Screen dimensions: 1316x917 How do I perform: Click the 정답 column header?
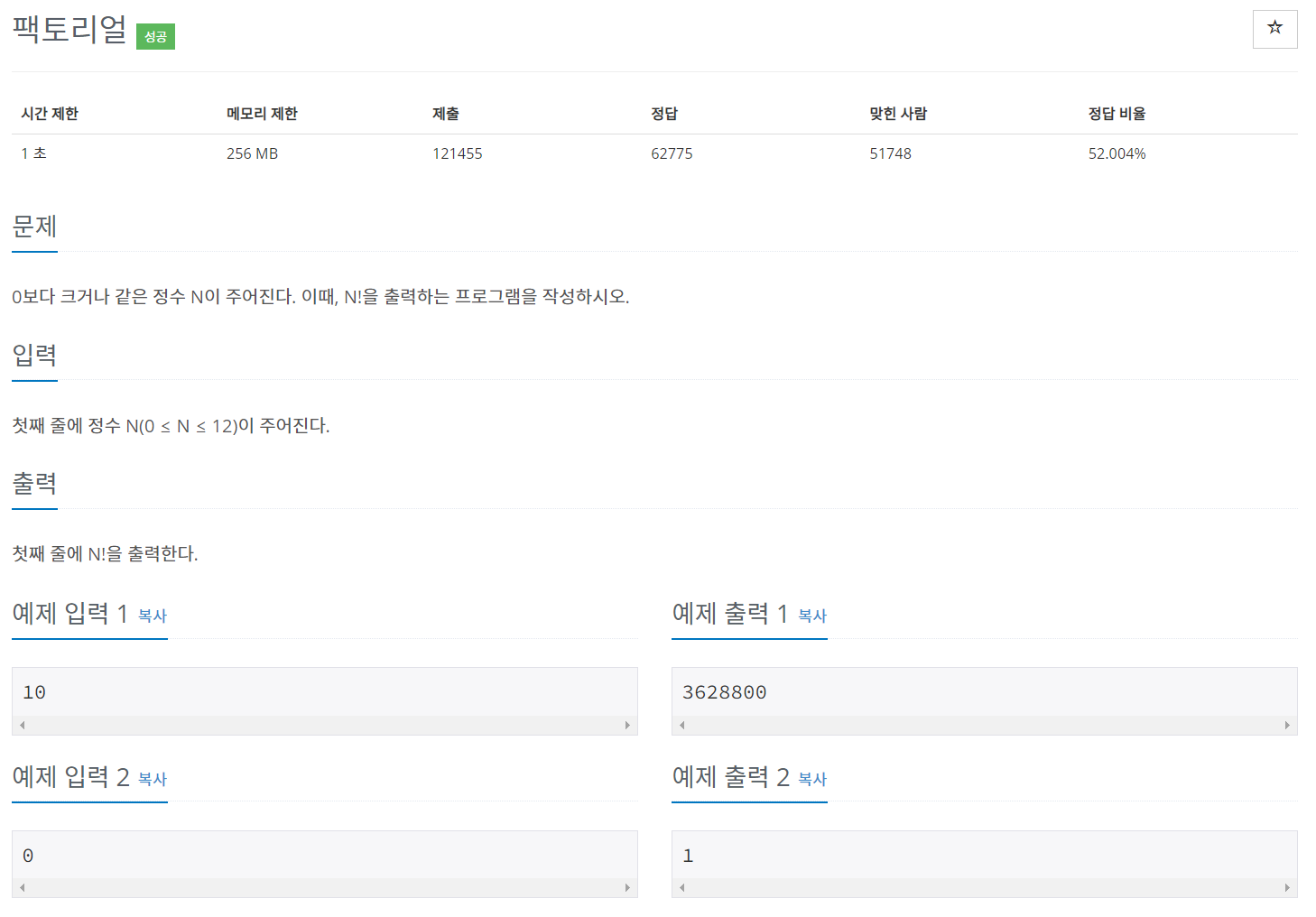click(664, 114)
